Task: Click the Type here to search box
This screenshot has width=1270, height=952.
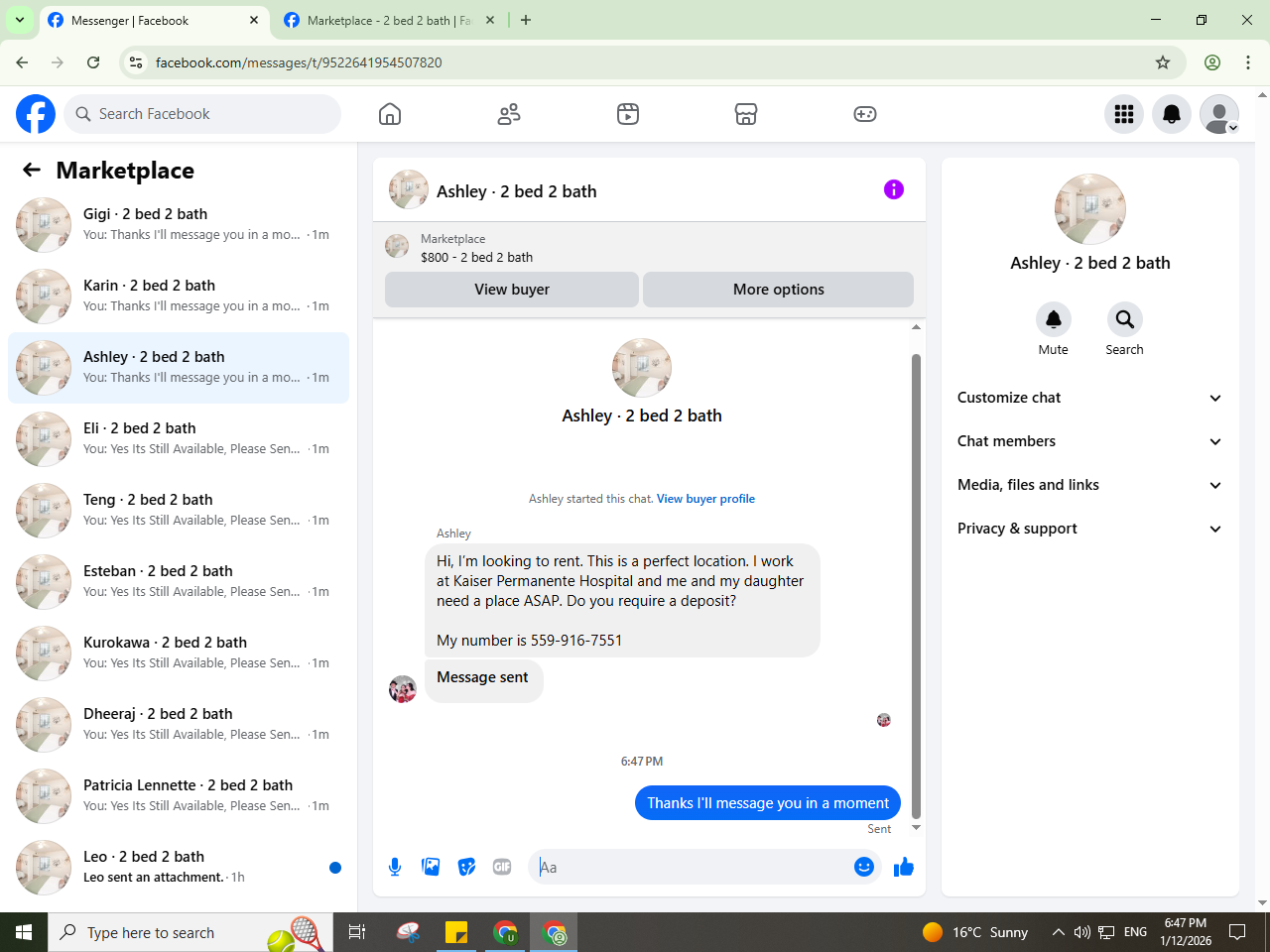Action: (189, 932)
